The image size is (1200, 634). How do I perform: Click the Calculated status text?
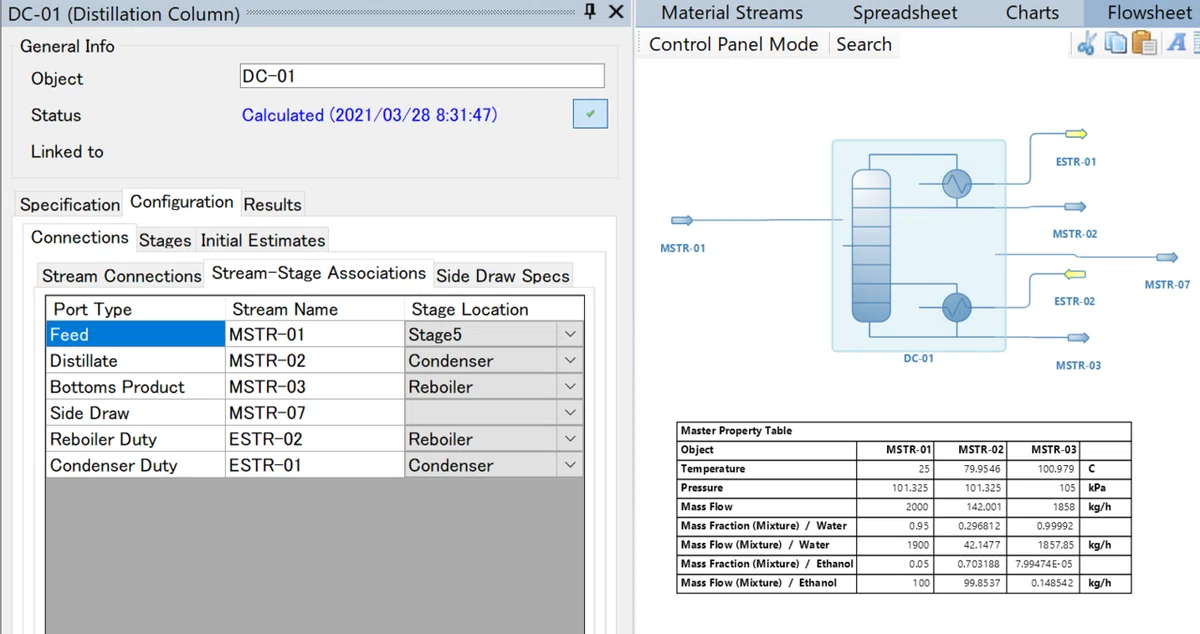click(x=369, y=115)
